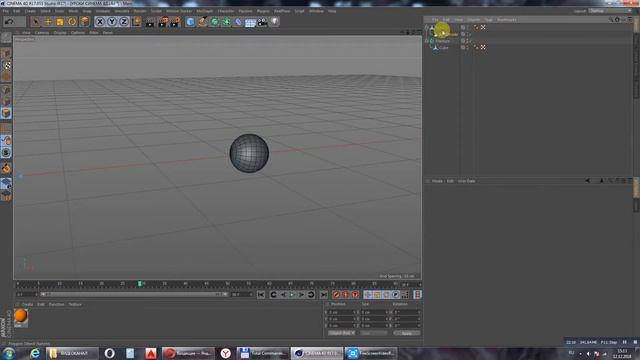Open Material Manager Create menu
The width and height of the screenshot is (640, 360).
coord(27,304)
